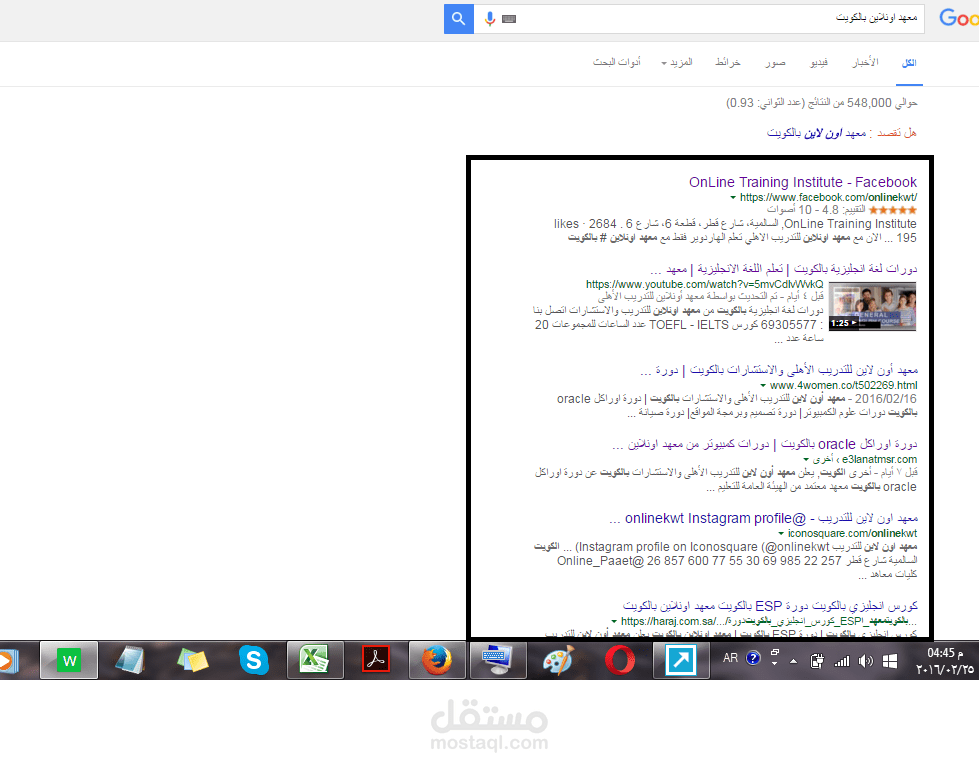Switch to Firefox in the taskbar

(437, 659)
